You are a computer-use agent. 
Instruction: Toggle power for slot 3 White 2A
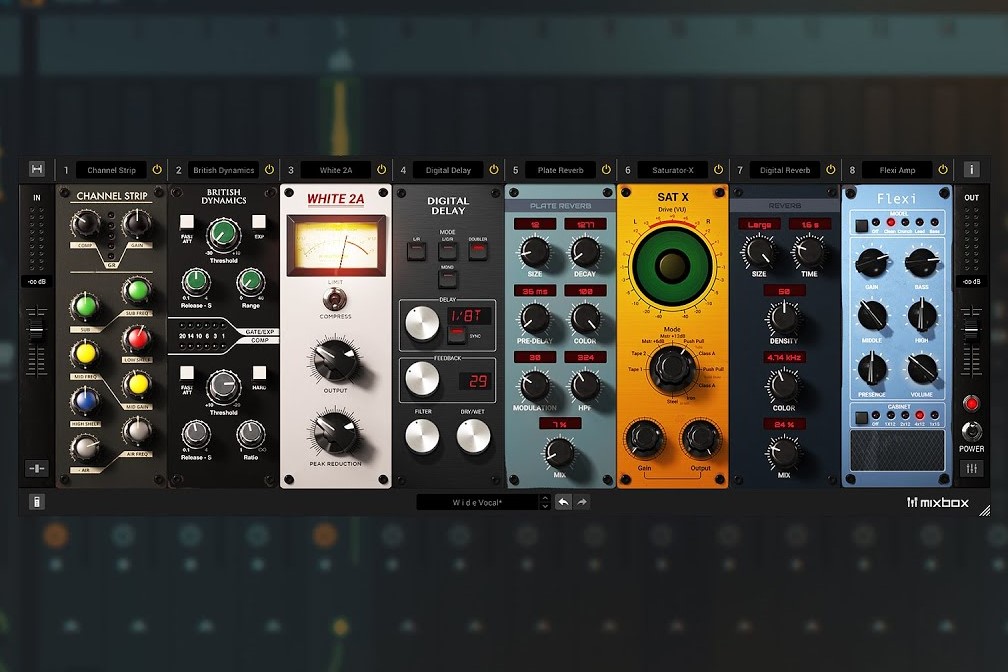pos(381,170)
